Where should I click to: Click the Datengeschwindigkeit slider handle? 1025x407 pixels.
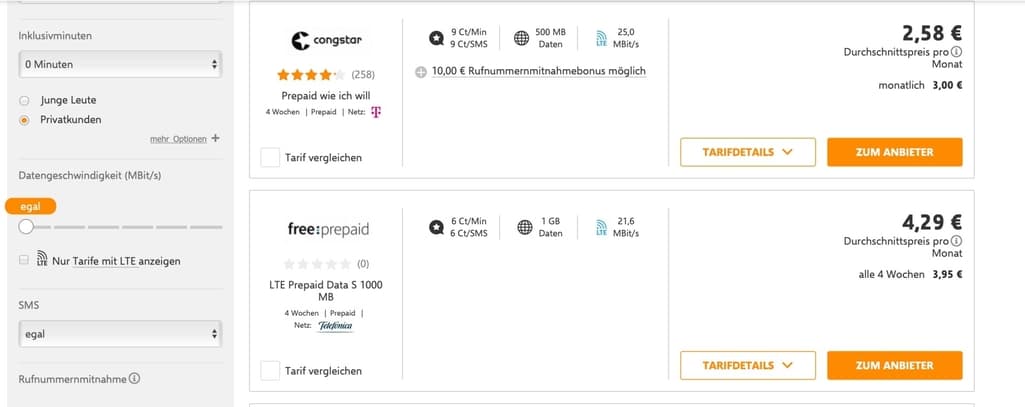point(26,227)
